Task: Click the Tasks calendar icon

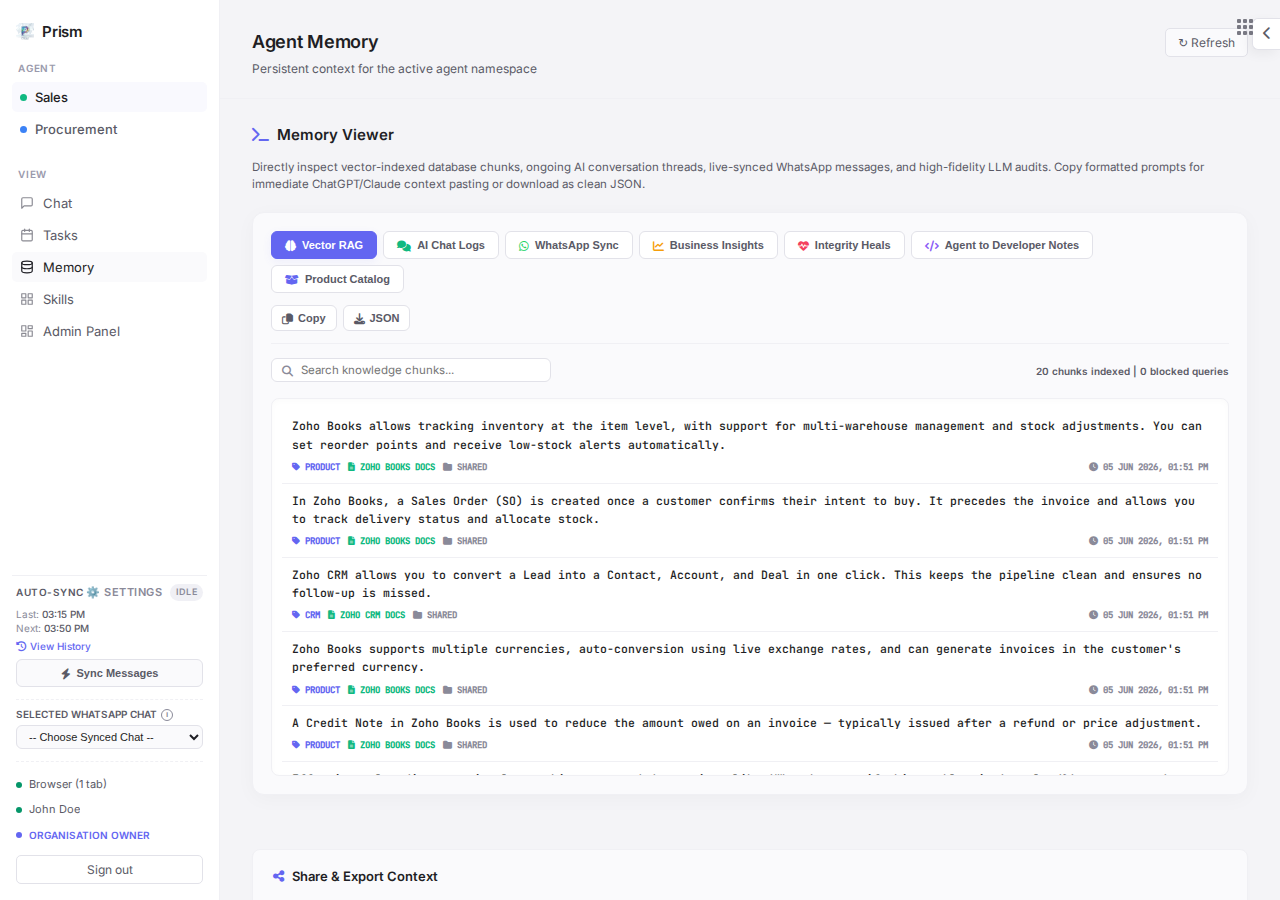Action: tap(27, 235)
